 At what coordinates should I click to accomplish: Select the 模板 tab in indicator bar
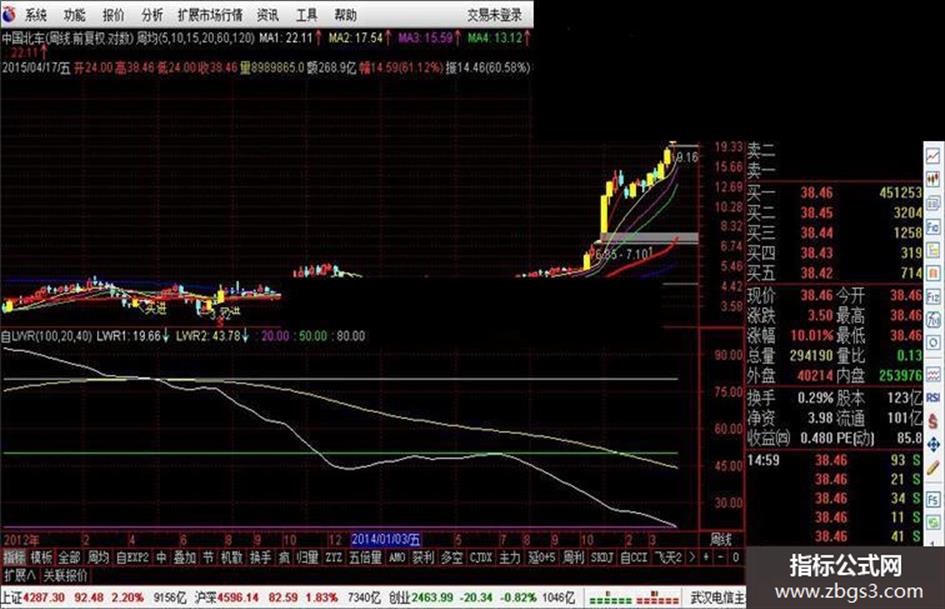(x=42, y=557)
